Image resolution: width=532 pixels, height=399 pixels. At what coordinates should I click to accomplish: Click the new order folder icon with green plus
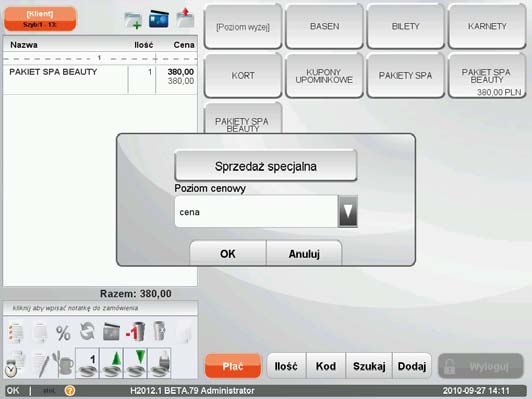[x=133, y=21]
